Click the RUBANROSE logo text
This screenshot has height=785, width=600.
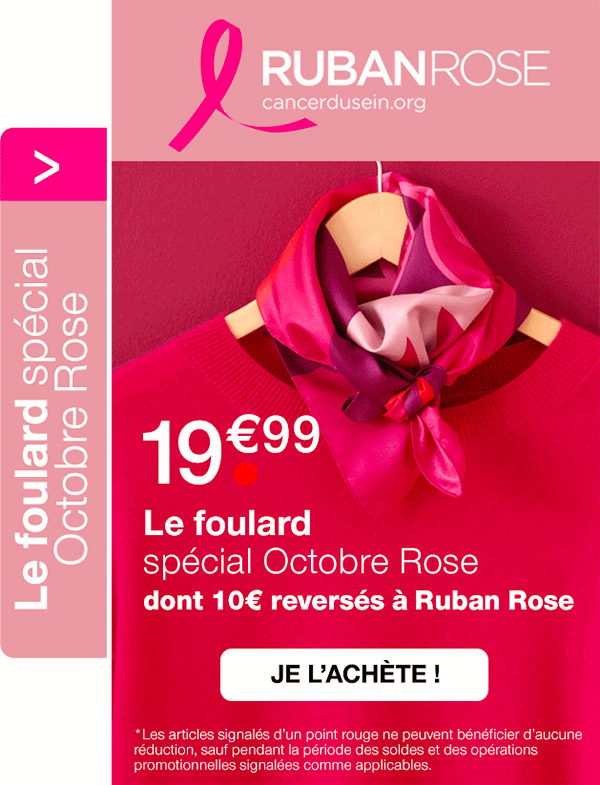coord(406,68)
